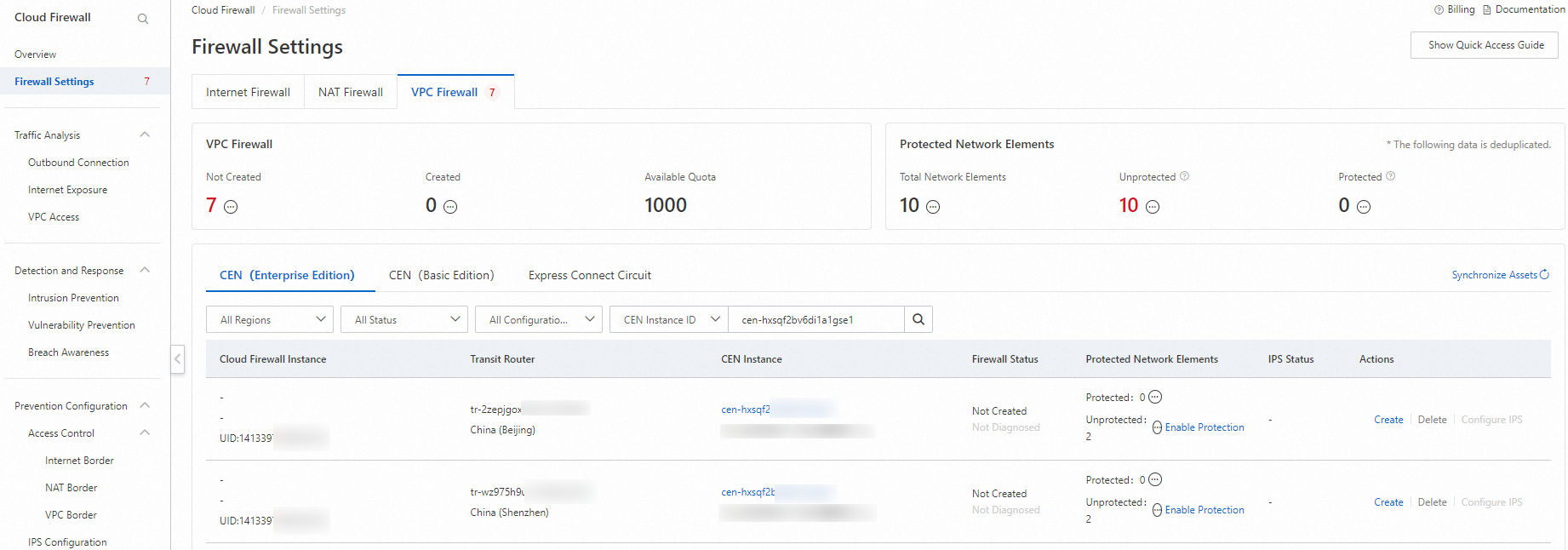
Task: Open details icon beside Unprotected count 10
Action: [1153, 207]
